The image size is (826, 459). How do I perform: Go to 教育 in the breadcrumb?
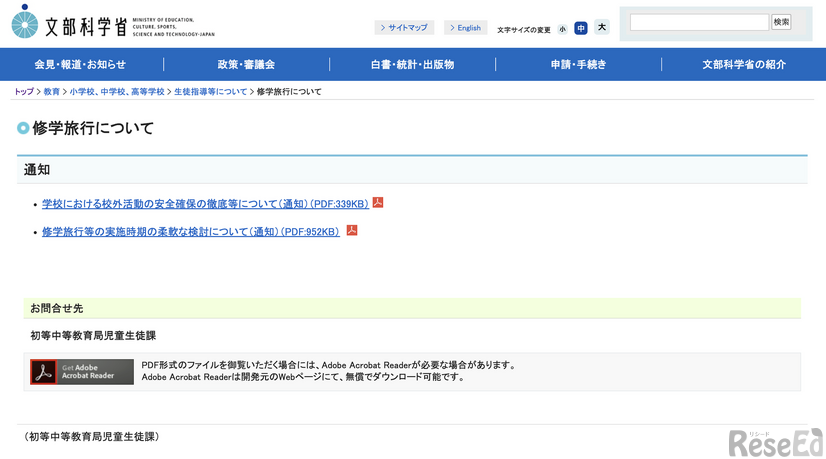pos(52,92)
